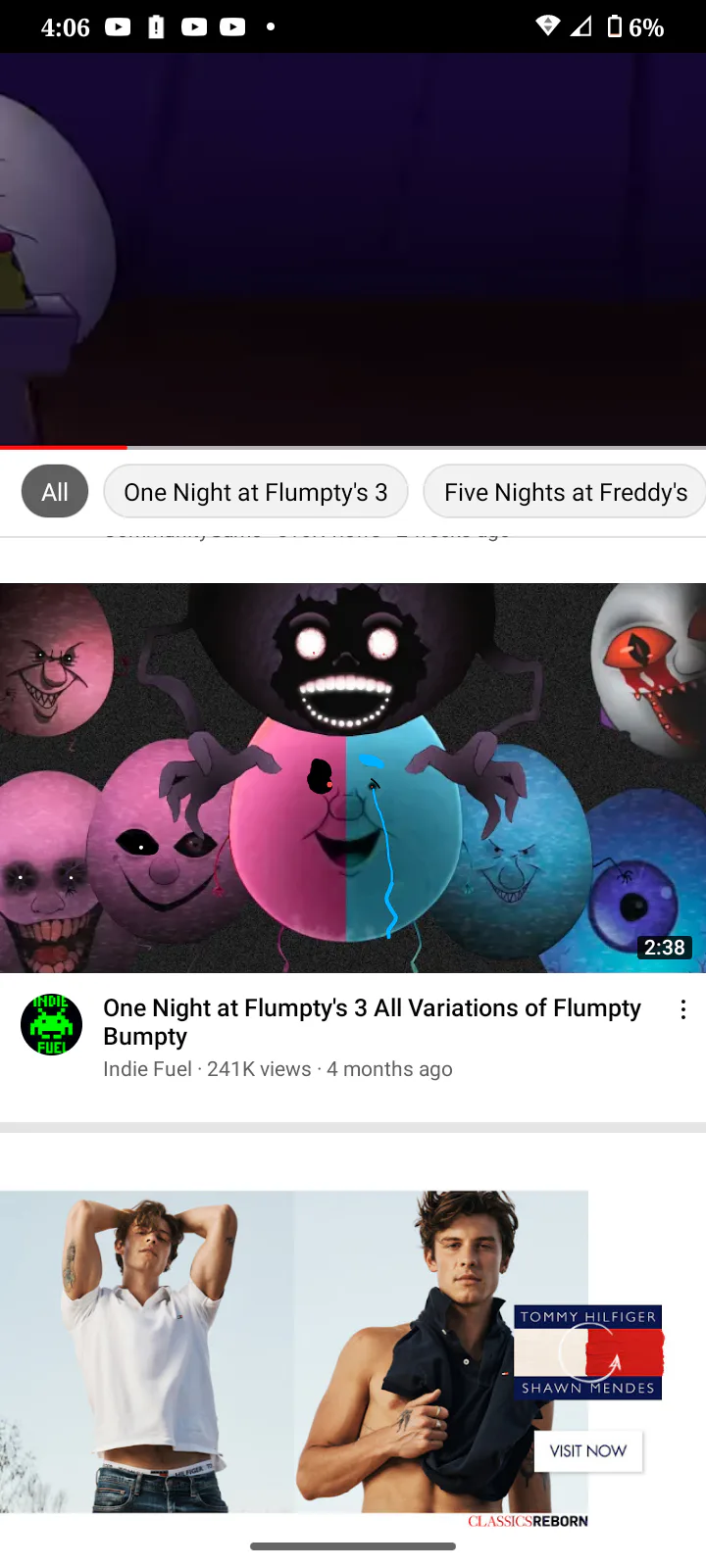706x1568 pixels.
Task: Select Five Nights at Freddy's chip
Action: (566, 491)
